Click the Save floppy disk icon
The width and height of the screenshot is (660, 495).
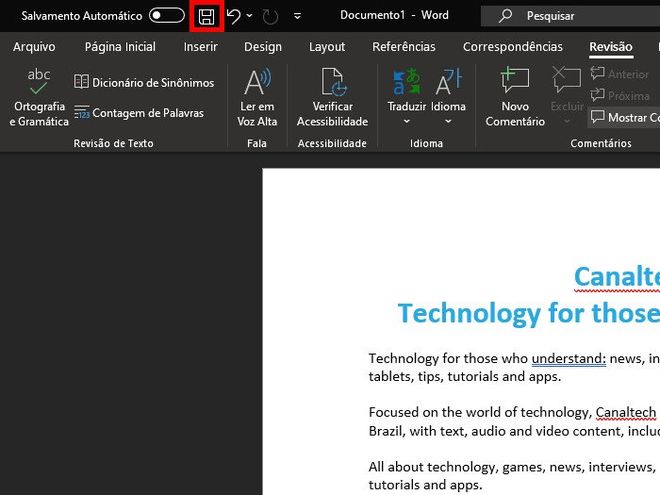[206, 16]
